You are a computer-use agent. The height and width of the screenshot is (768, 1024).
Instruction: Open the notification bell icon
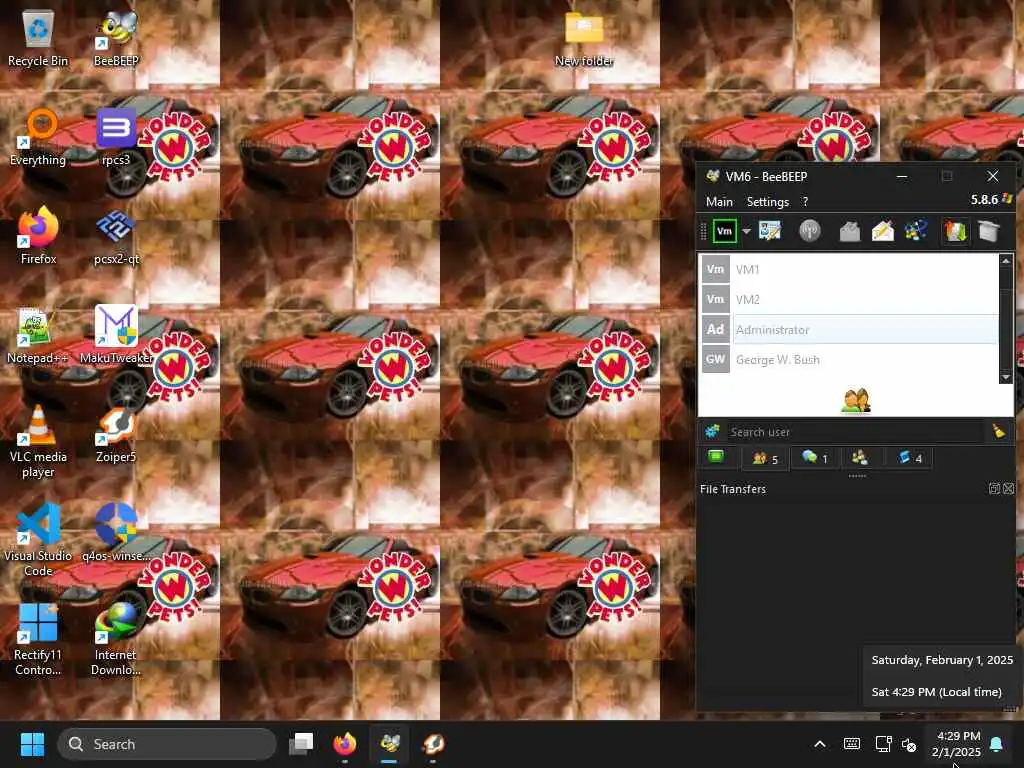point(997,744)
